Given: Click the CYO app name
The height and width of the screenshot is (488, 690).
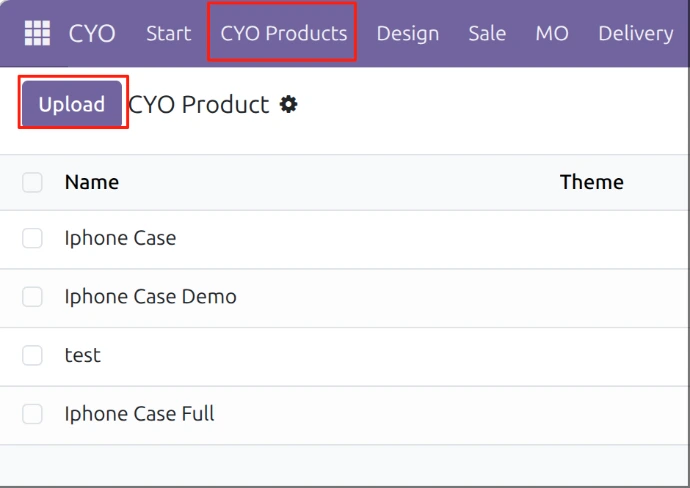Looking at the screenshot, I should pyautogui.click(x=92, y=33).
